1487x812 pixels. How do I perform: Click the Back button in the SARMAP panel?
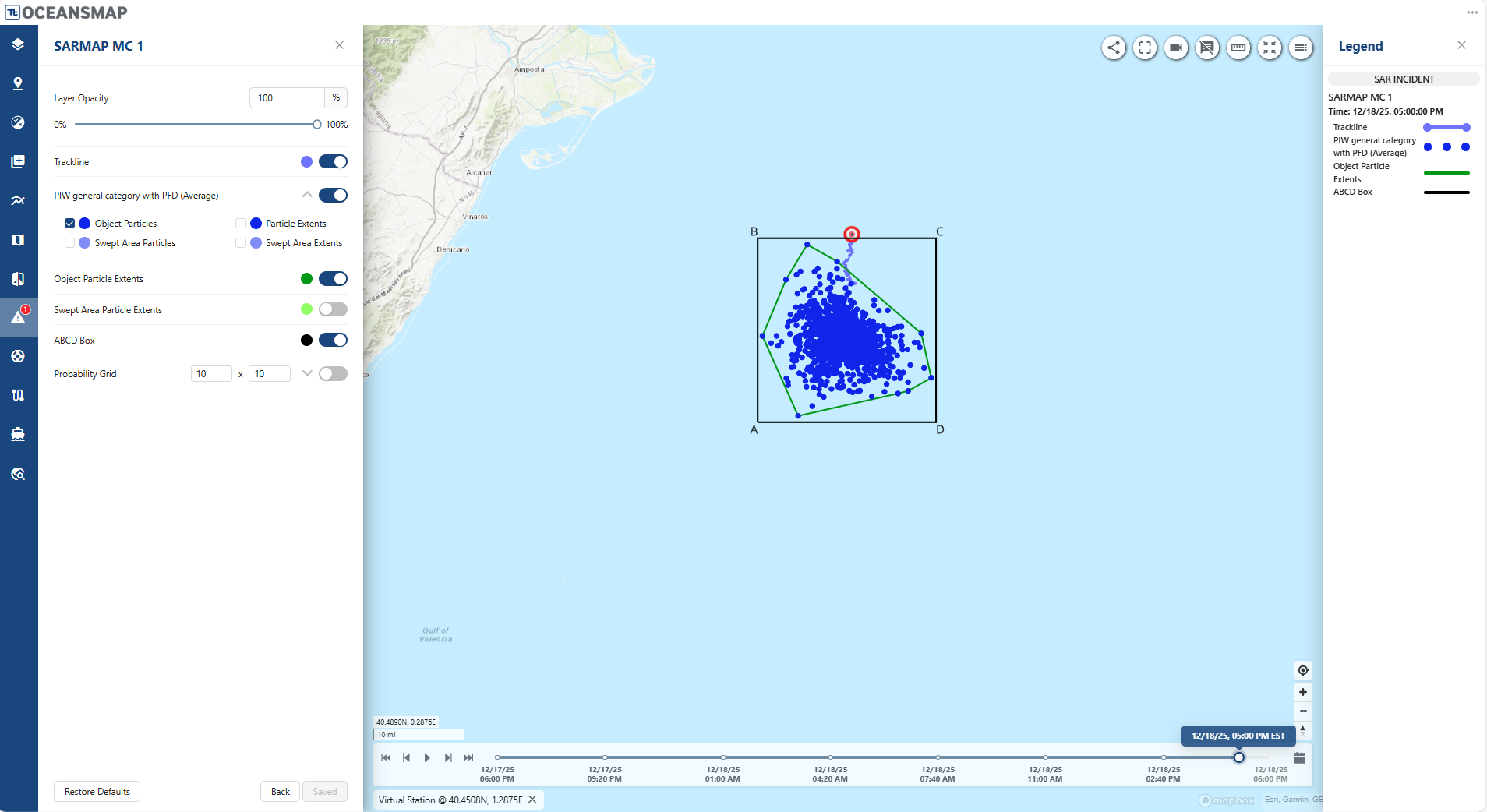[280, 791]
